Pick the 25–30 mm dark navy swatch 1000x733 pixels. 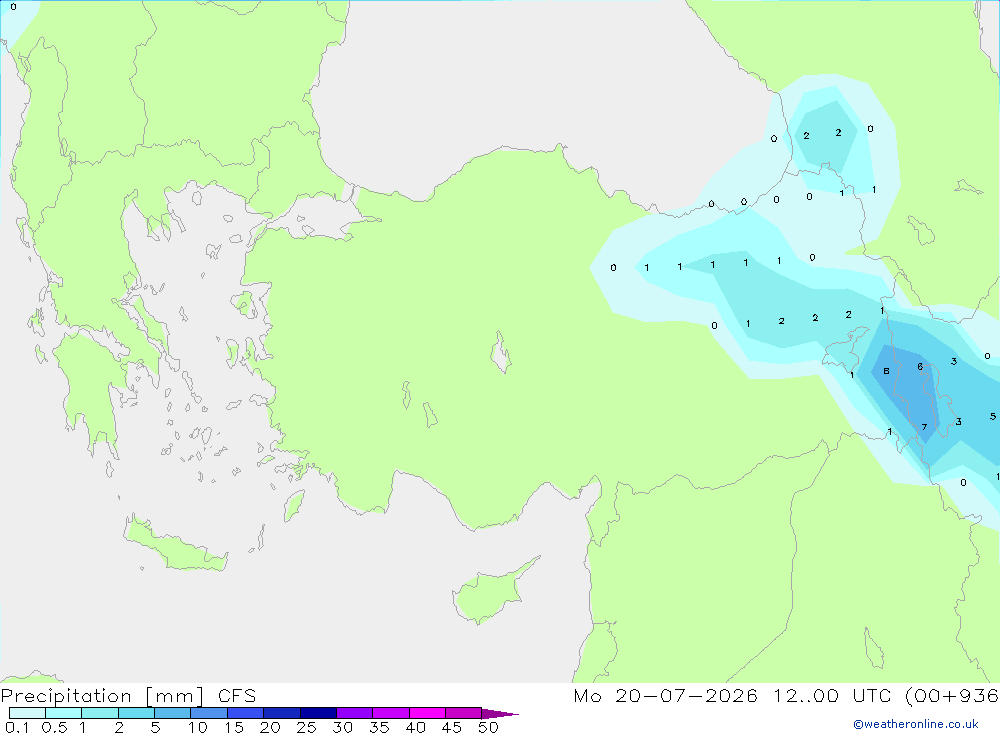point(318,713)
